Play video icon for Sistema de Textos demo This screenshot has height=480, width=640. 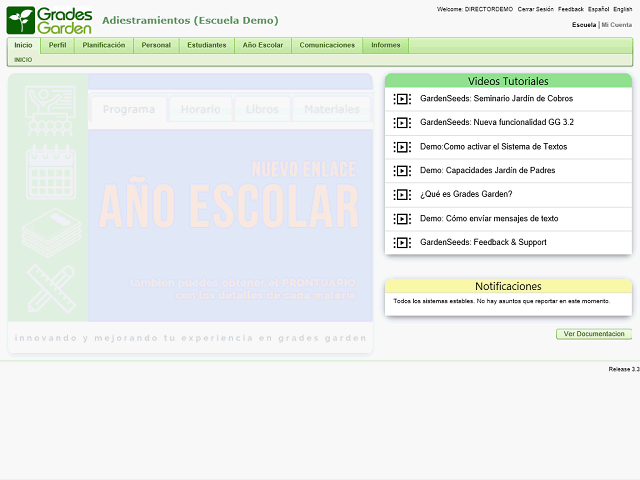point(402,147)
